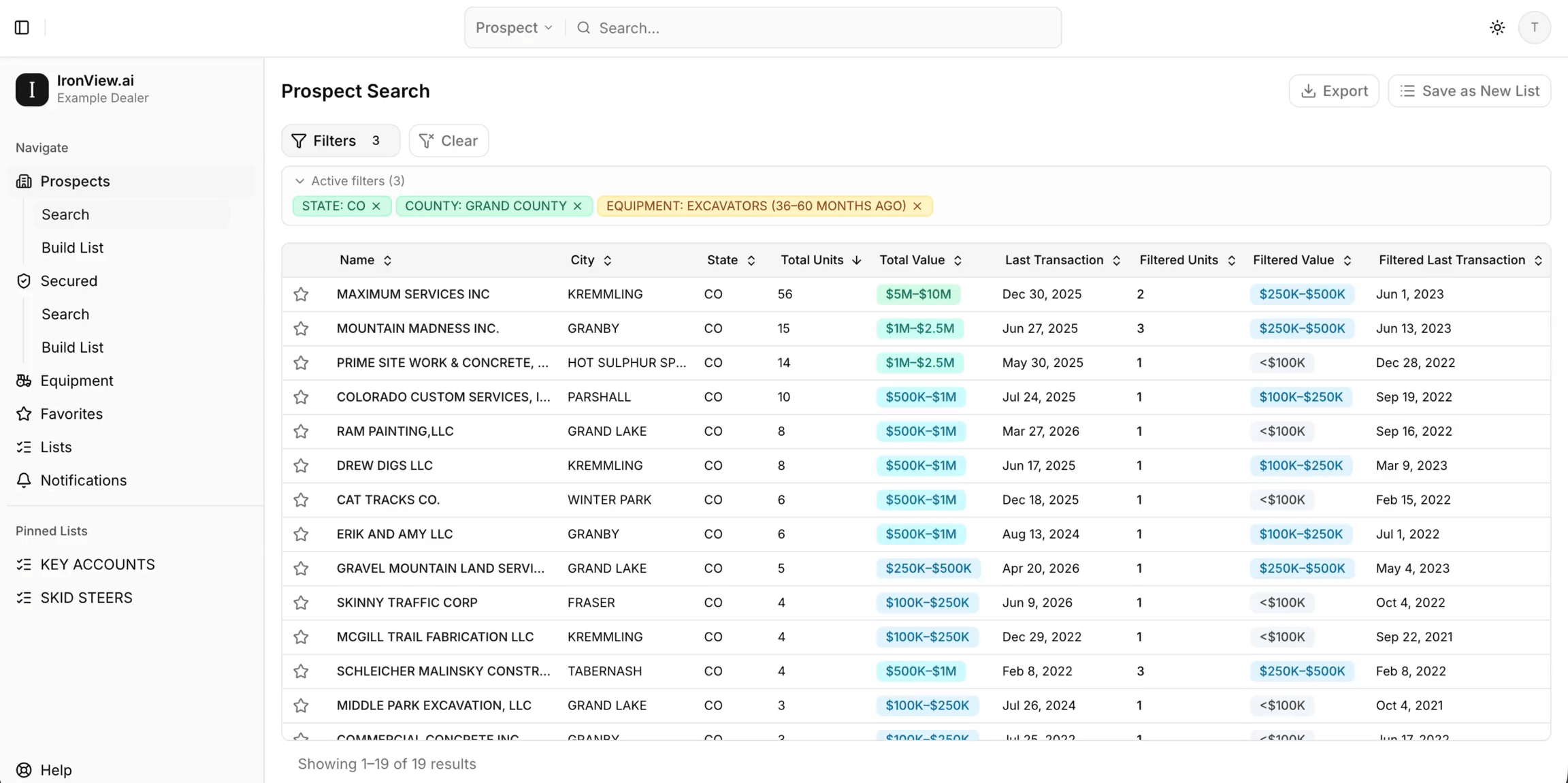
Task: Click Jun 1, 2023 filtered transaction date
Action: point(1410,294)
